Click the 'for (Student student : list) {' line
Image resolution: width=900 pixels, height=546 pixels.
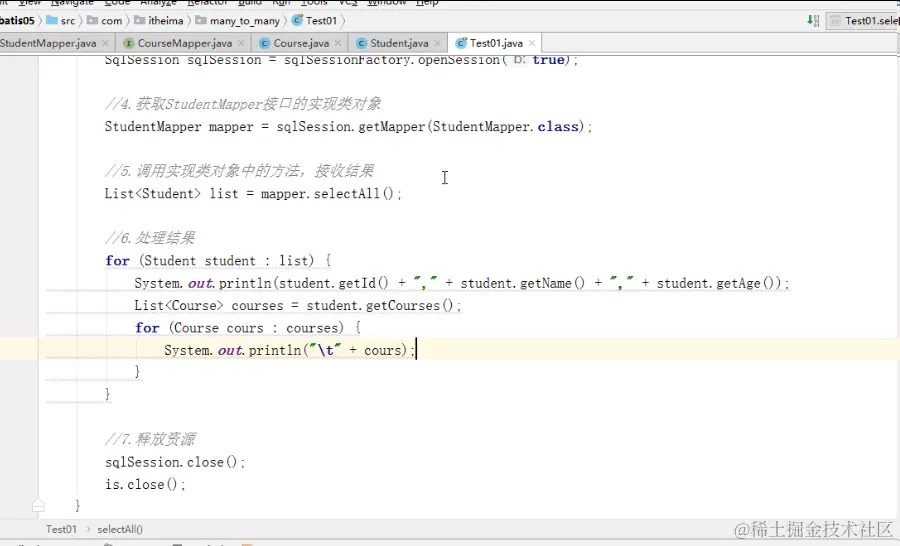(x=218, y=261)
